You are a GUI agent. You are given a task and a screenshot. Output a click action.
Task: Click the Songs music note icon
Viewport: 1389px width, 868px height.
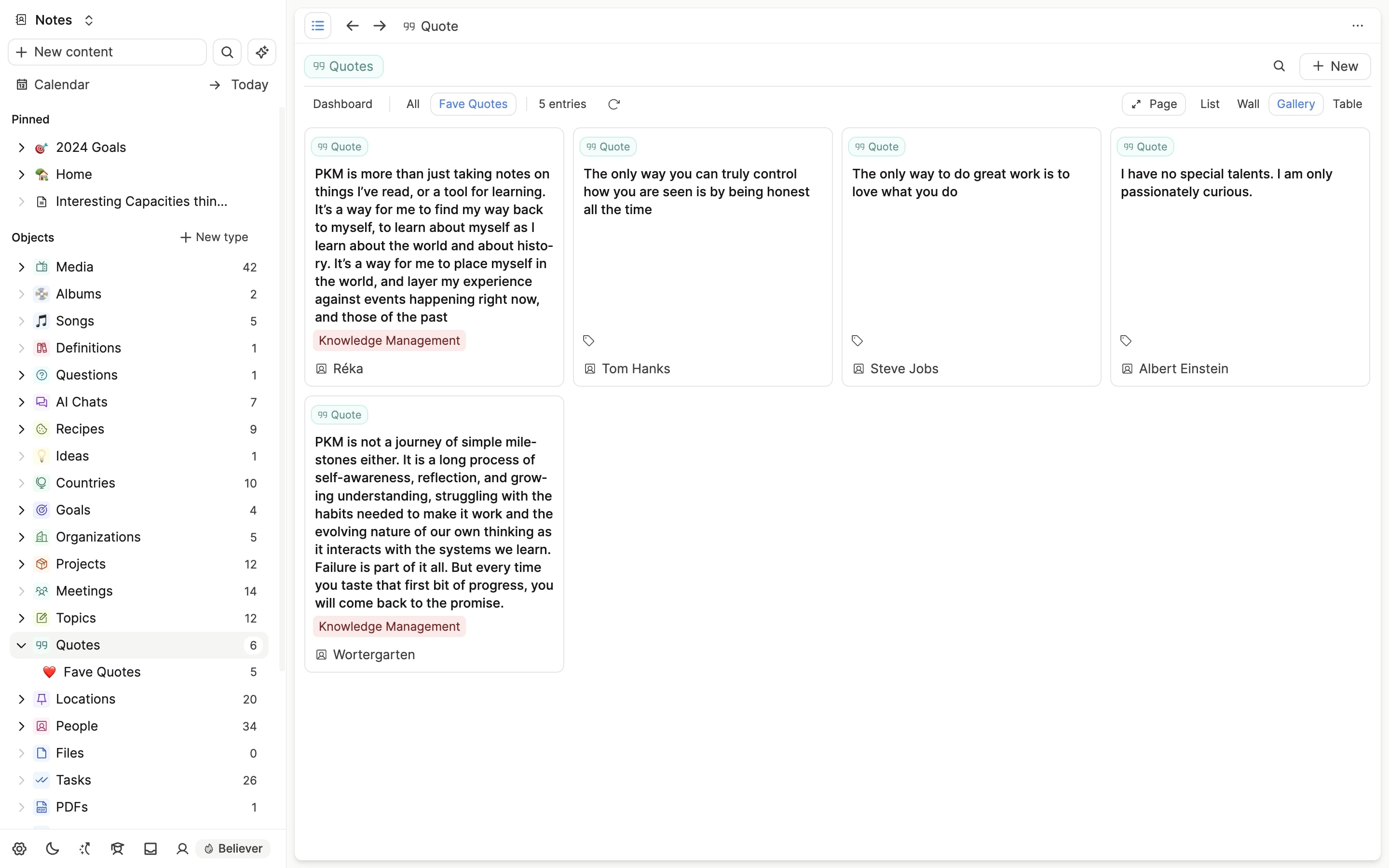point(42,321)
